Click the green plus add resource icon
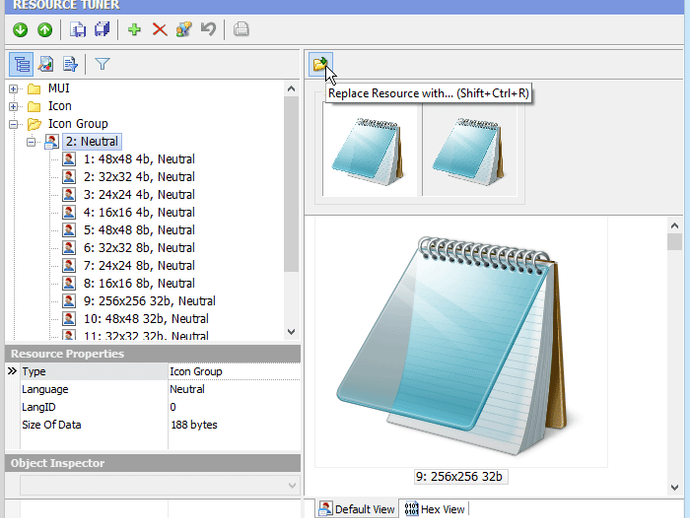 pos(134,29)
